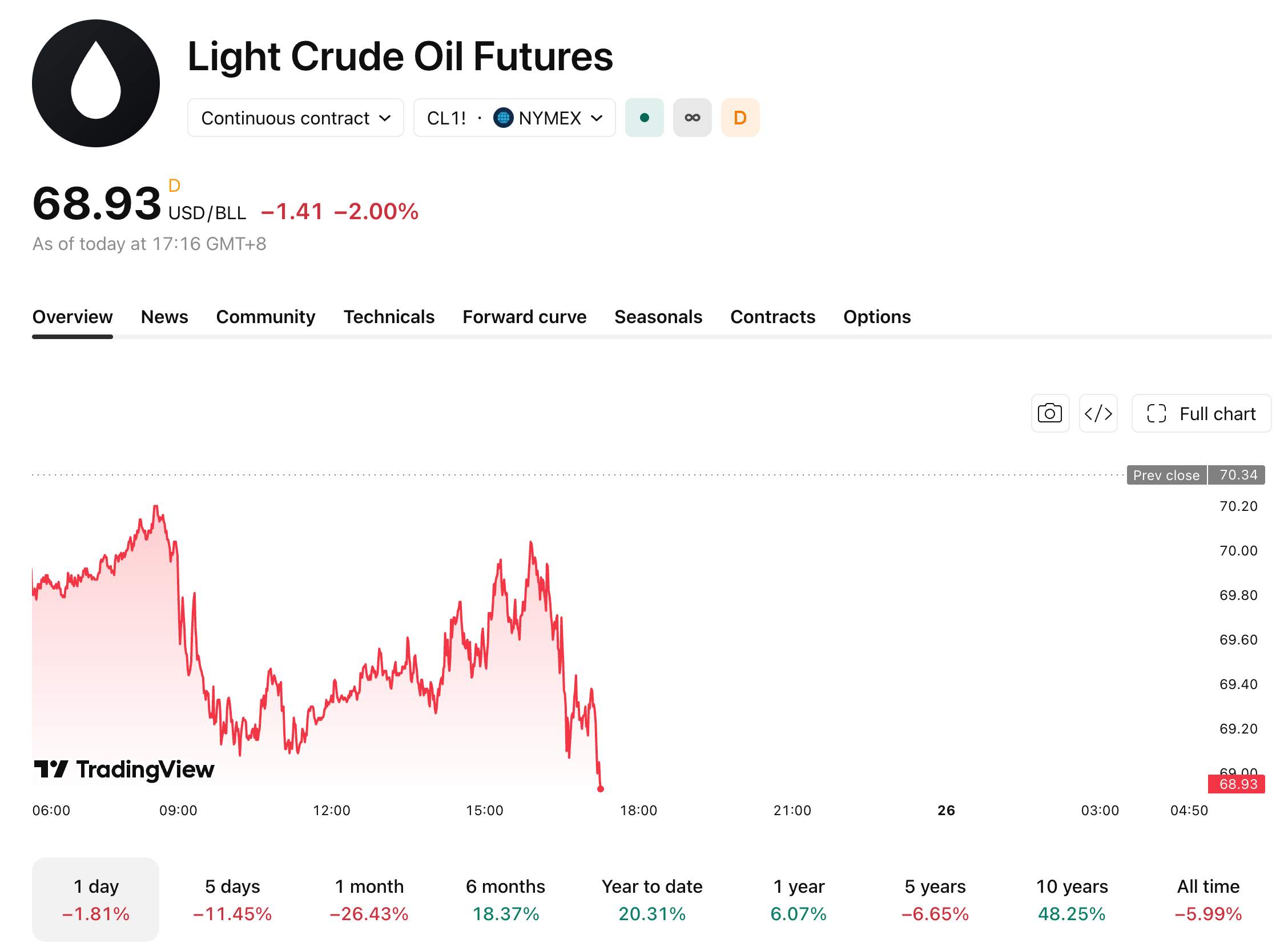
Task: Open the Forward curve tab
Action: pos(525,317)
